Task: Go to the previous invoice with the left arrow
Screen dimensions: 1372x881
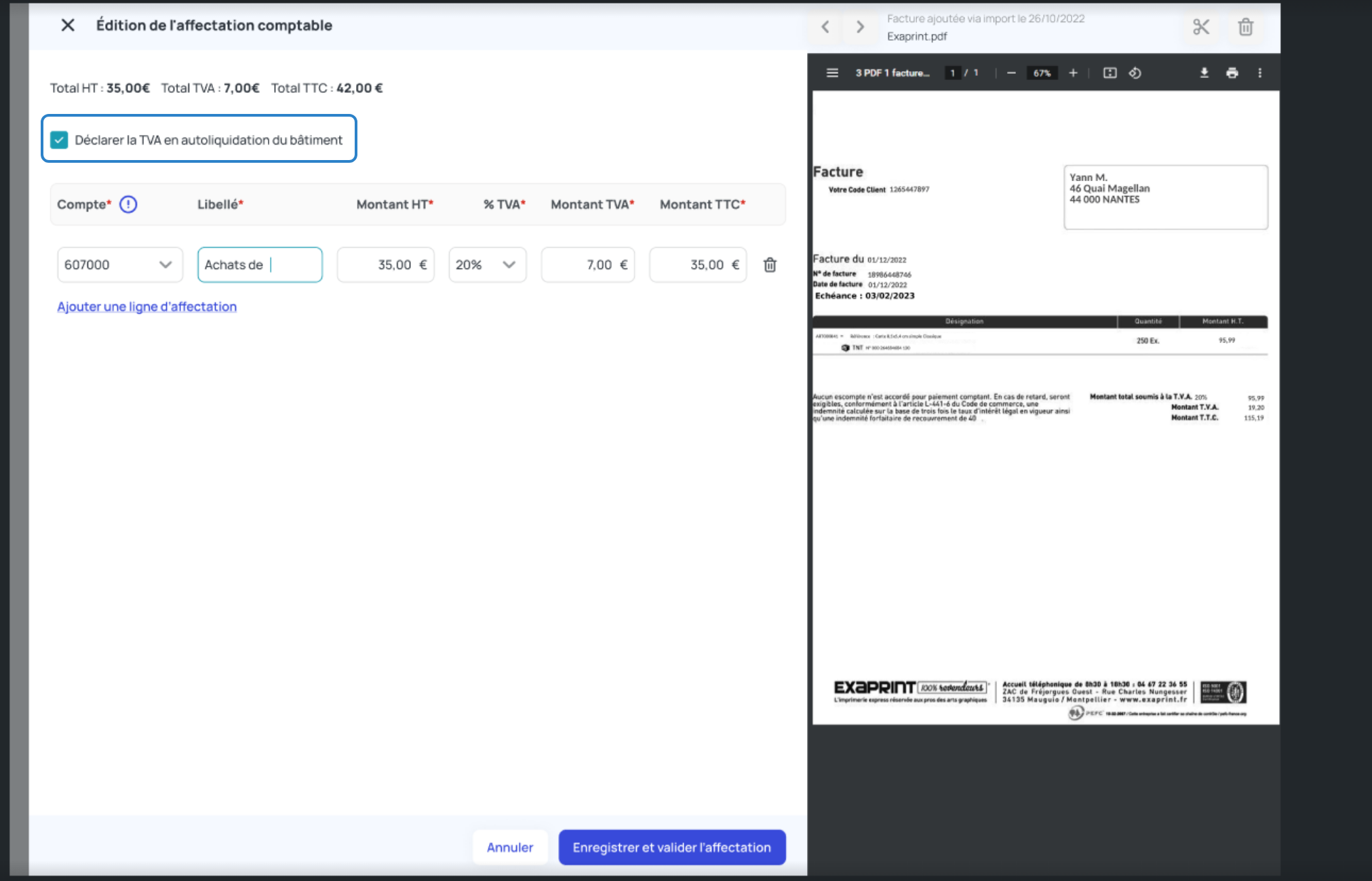Action: [x=825, y=27]
